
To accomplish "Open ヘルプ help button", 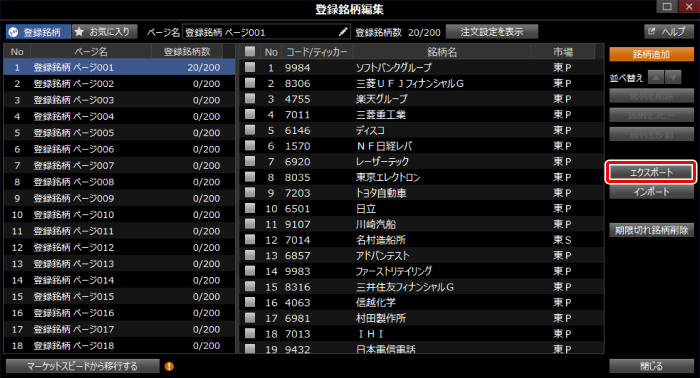I will 669,32.
